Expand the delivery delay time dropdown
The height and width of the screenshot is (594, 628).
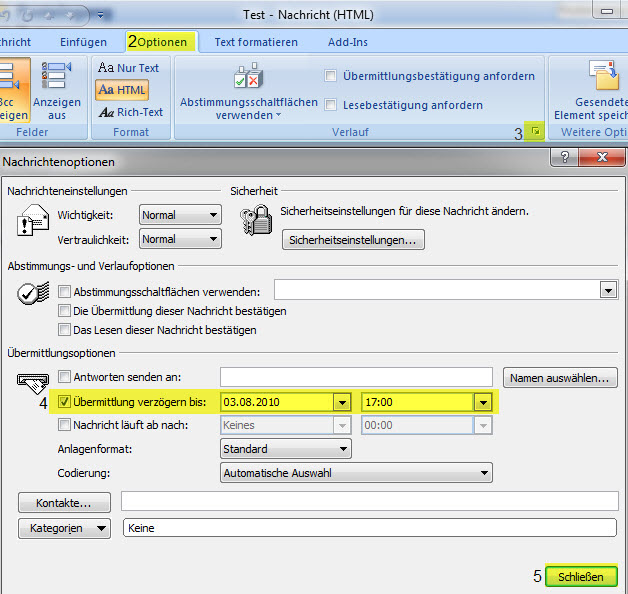pyautogui.click(x=483, y=402)
